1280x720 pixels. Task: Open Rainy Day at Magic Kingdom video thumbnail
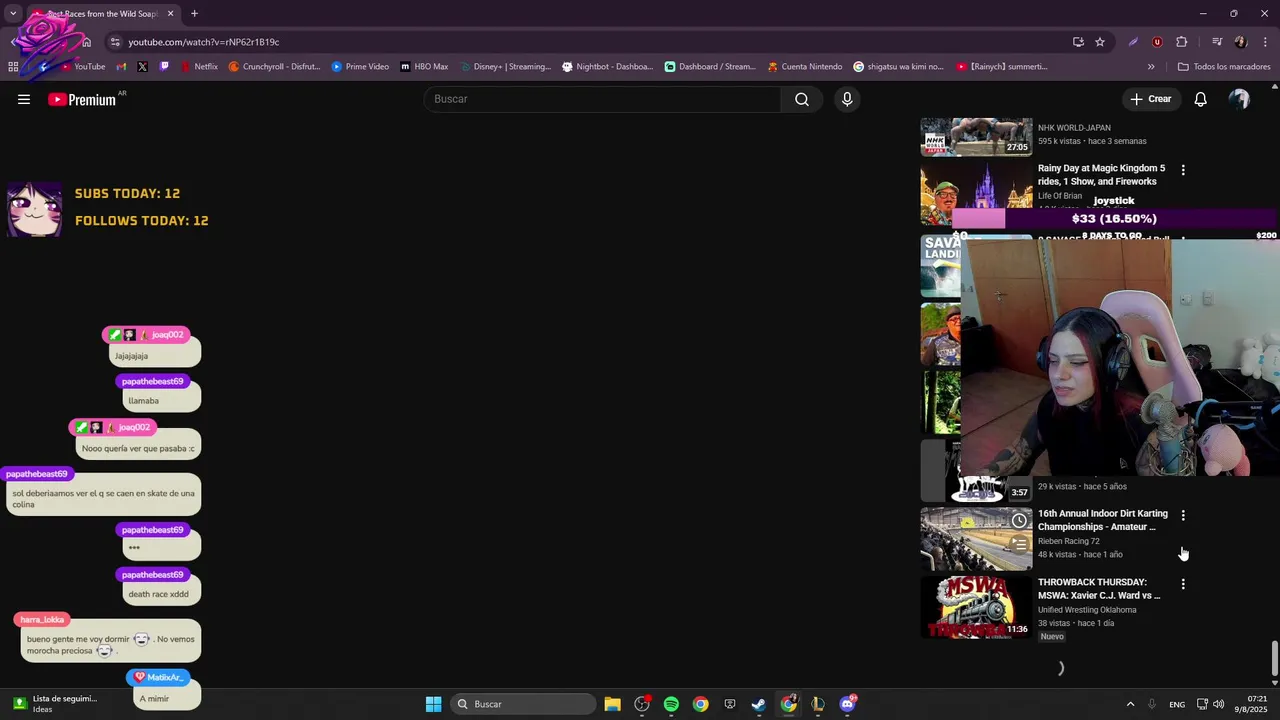pyautogui.click(x=976, y=196)
